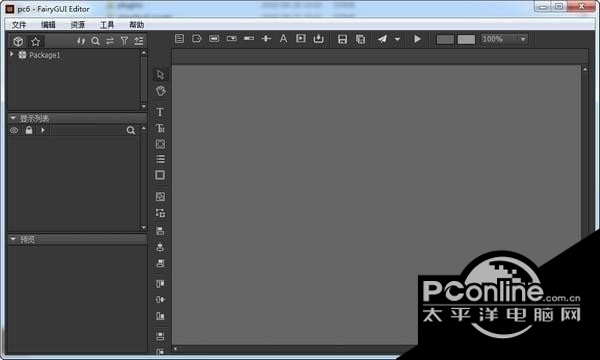Create a new component from the page icon
The image size is (600, 360).
coord(179,39)
